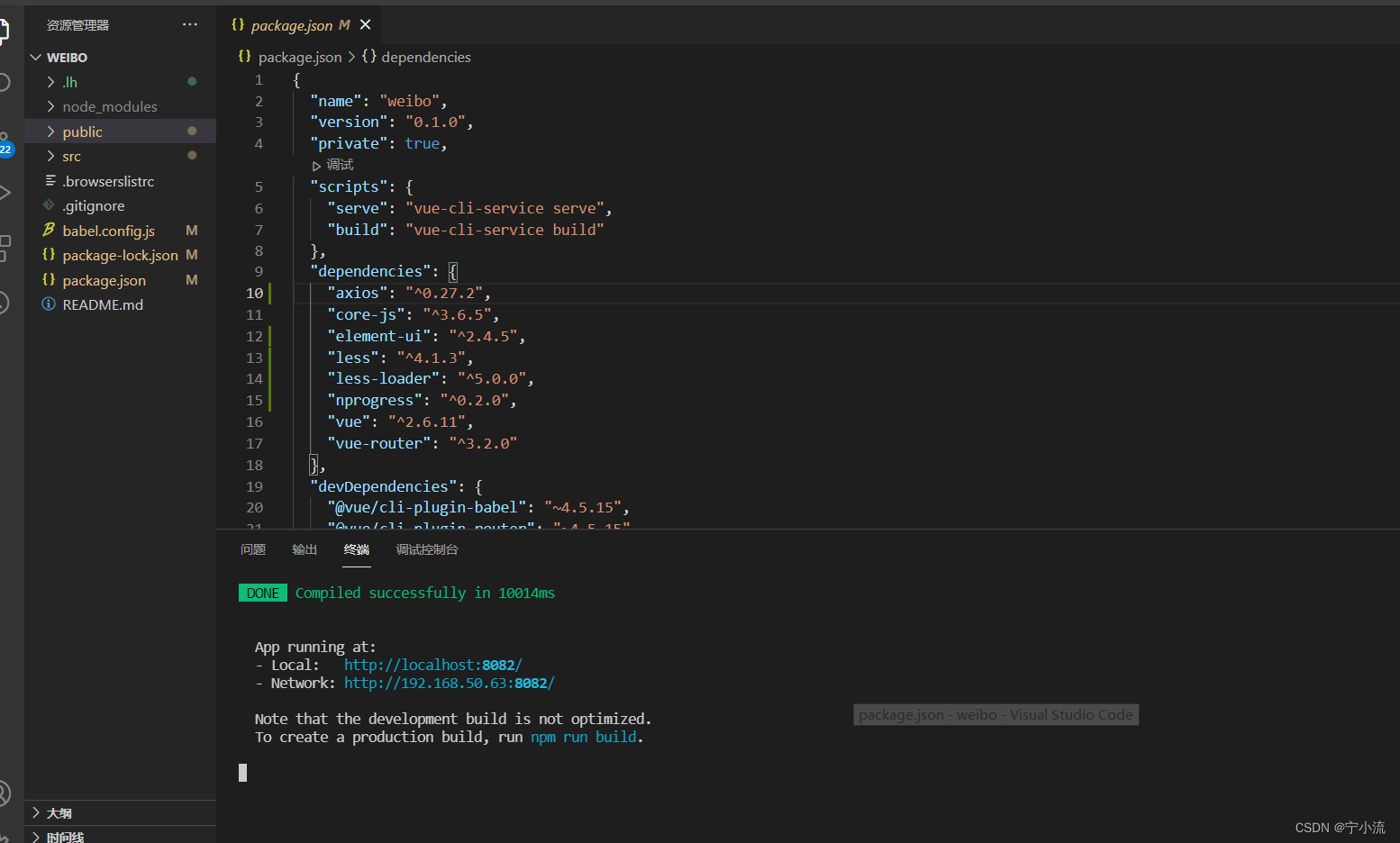Open the Run and Debug view
1400x843 pixels.
point(4,193)
